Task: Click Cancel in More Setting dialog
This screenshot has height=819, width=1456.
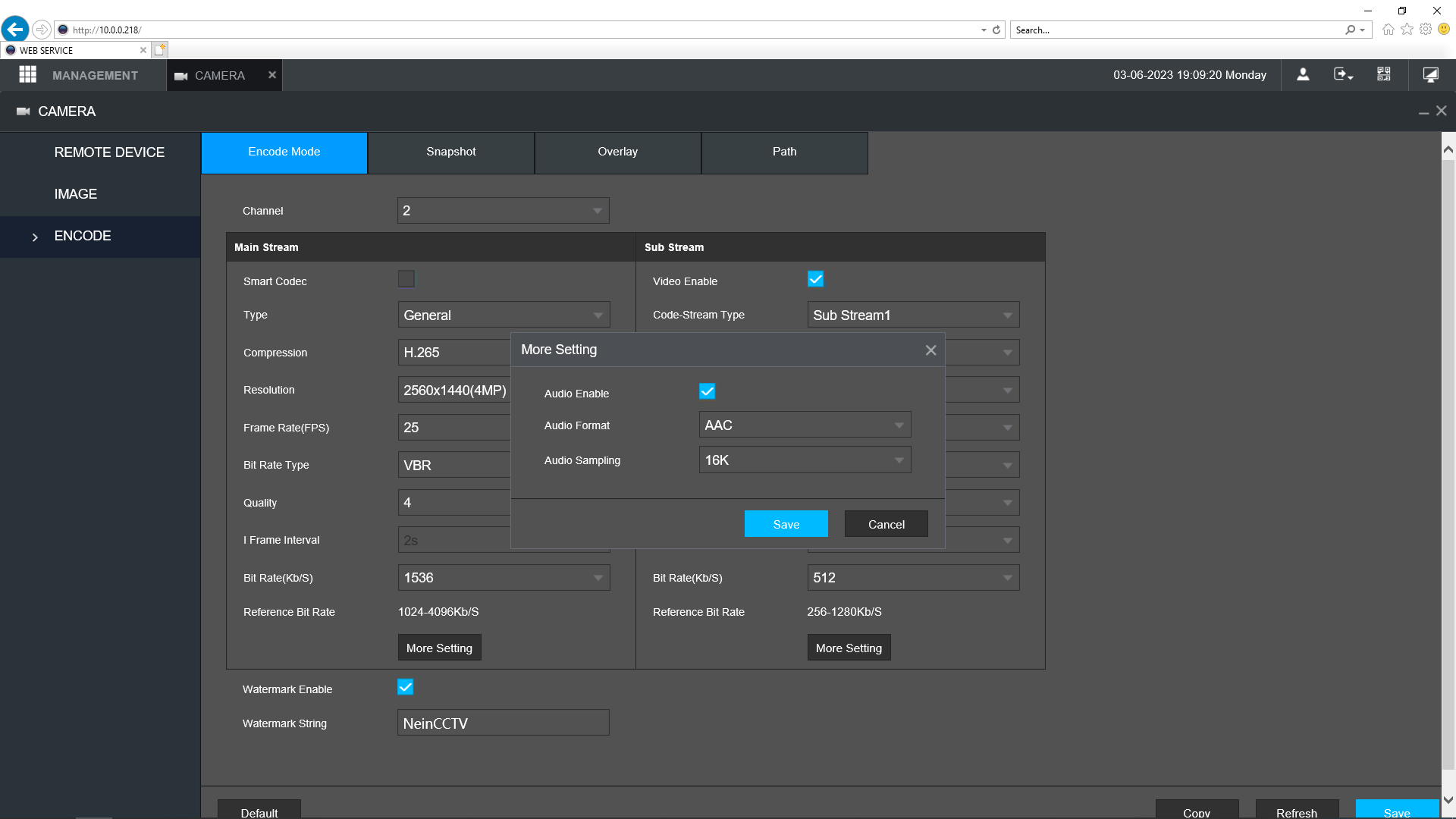Action: point(886,524)
